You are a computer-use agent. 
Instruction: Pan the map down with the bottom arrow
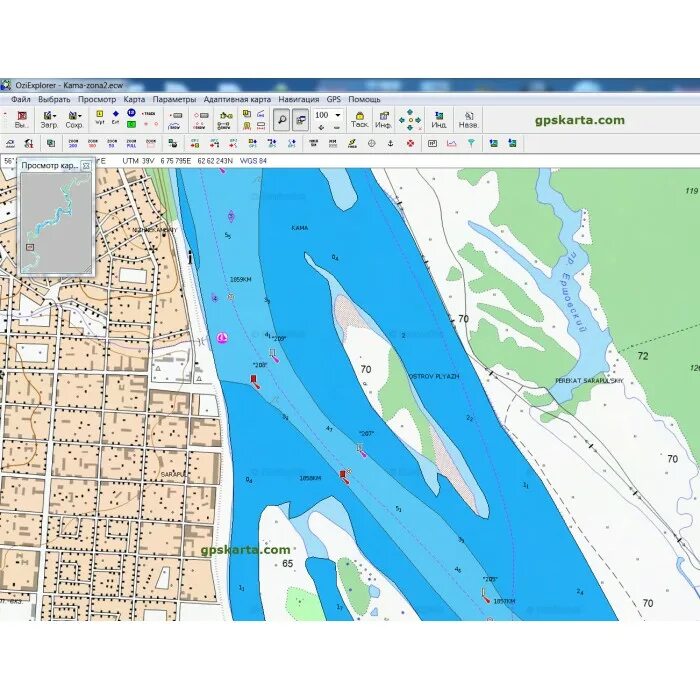pos(410,128)
